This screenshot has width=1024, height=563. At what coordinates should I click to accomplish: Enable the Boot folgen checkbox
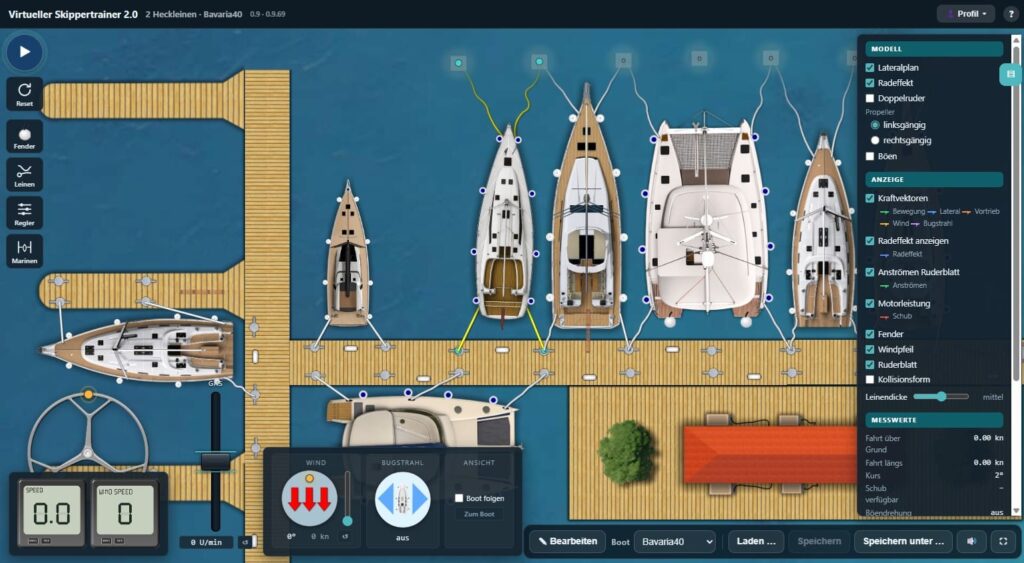(459, 498)
